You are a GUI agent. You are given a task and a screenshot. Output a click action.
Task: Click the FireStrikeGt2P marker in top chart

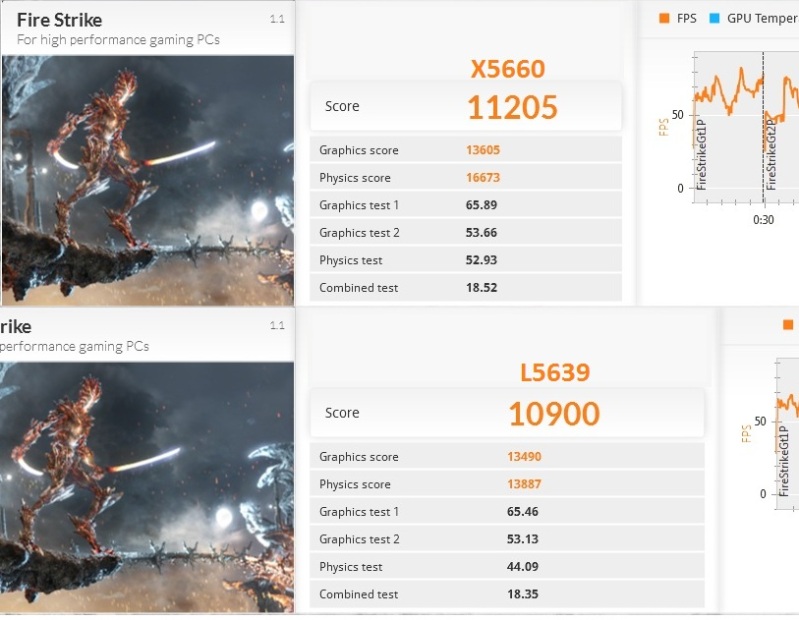(770, 155)
